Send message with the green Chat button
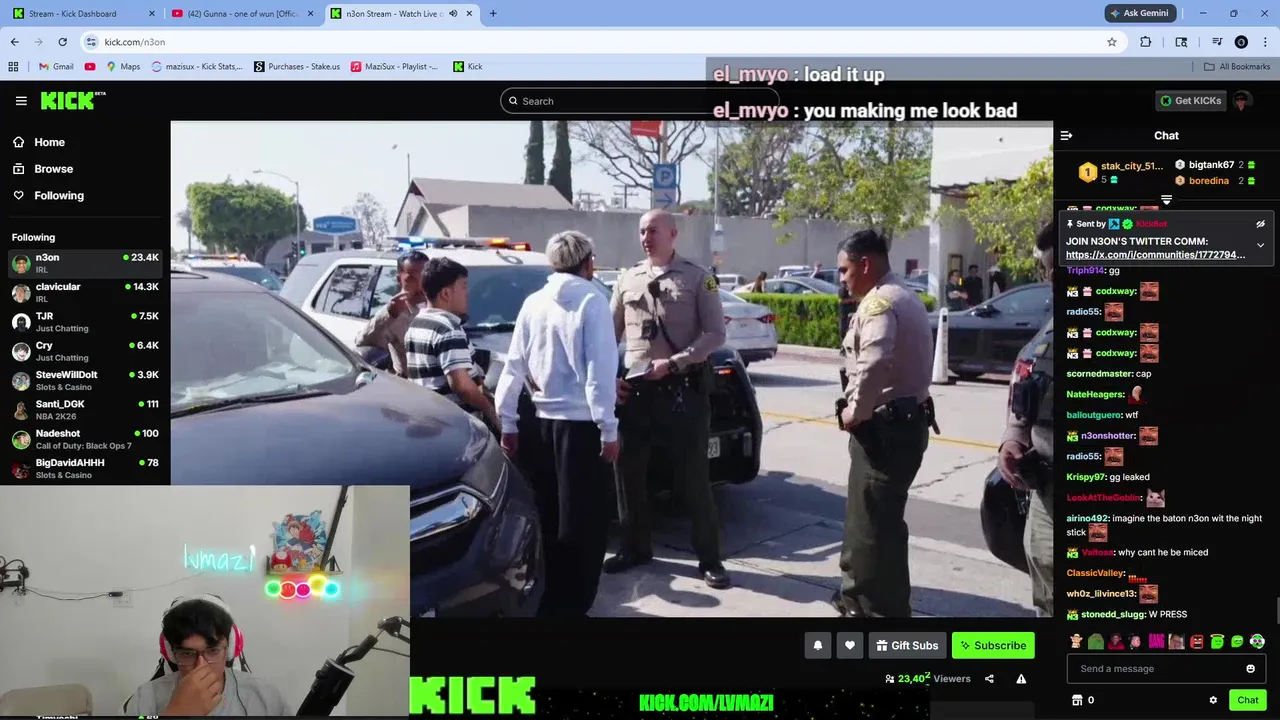The height and width of the screenshot is (720, 1280). click(1248, 700)
